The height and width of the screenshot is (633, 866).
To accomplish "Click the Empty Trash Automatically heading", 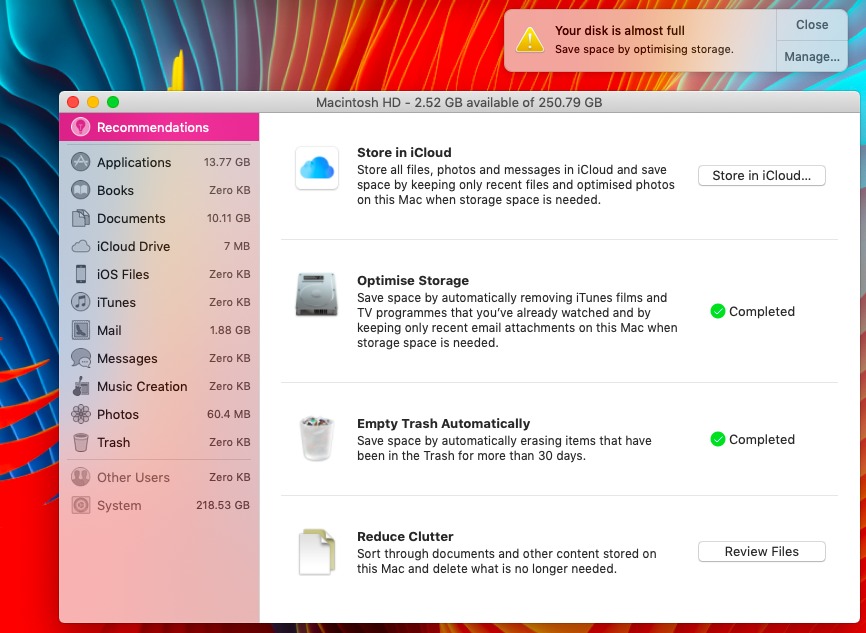I will click(x=443, y=424).
